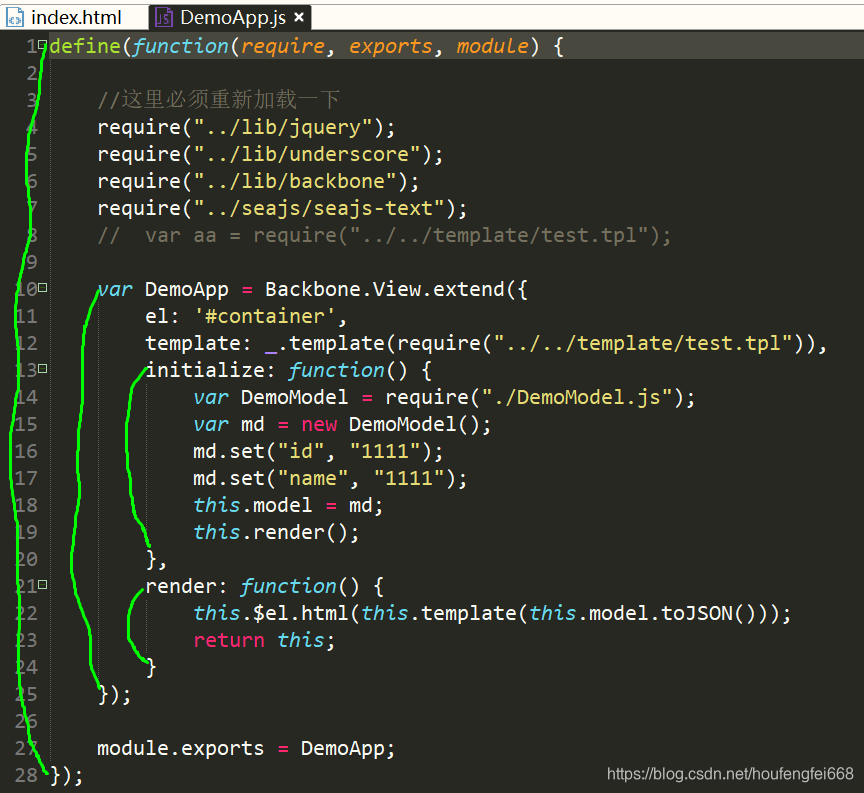
Task: Click line number 12 in the gutter
Action: [26, 343]
